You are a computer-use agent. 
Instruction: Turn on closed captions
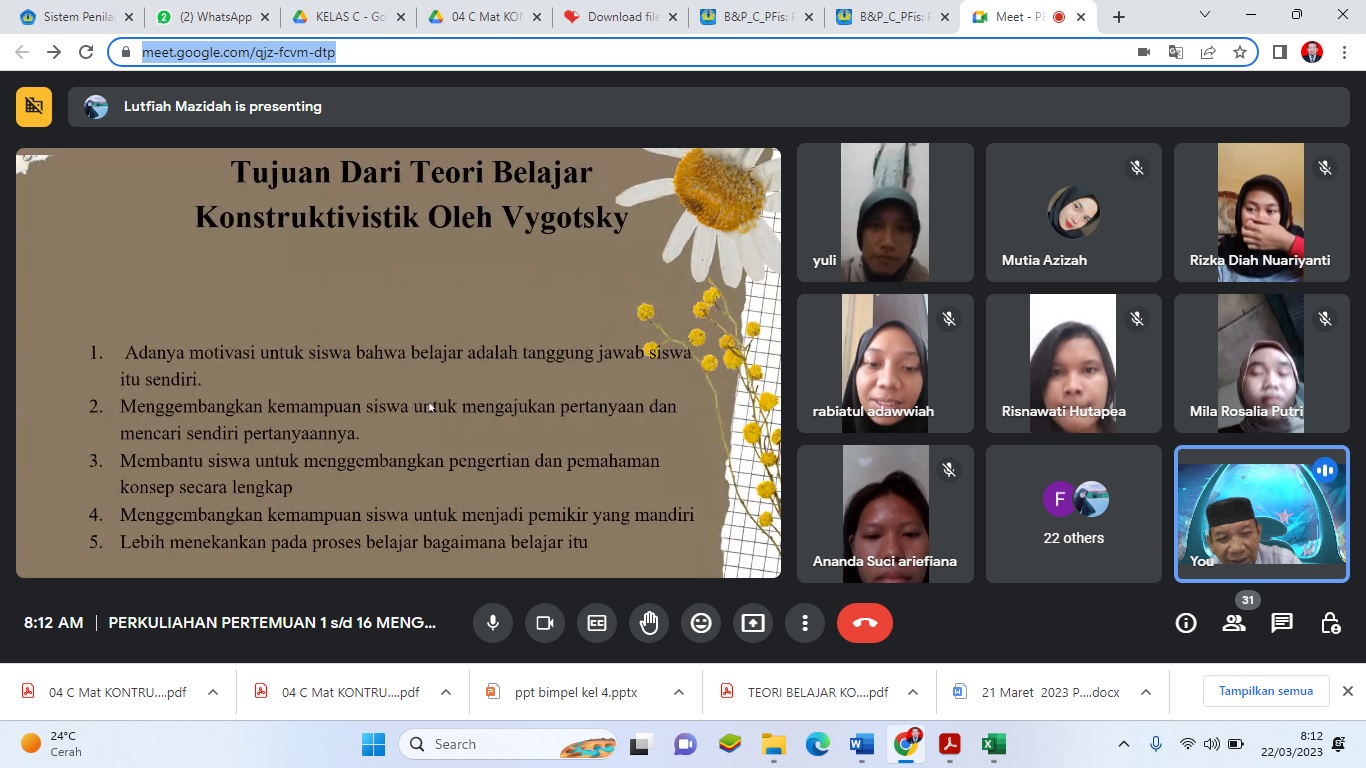click(x=597, y=623)
